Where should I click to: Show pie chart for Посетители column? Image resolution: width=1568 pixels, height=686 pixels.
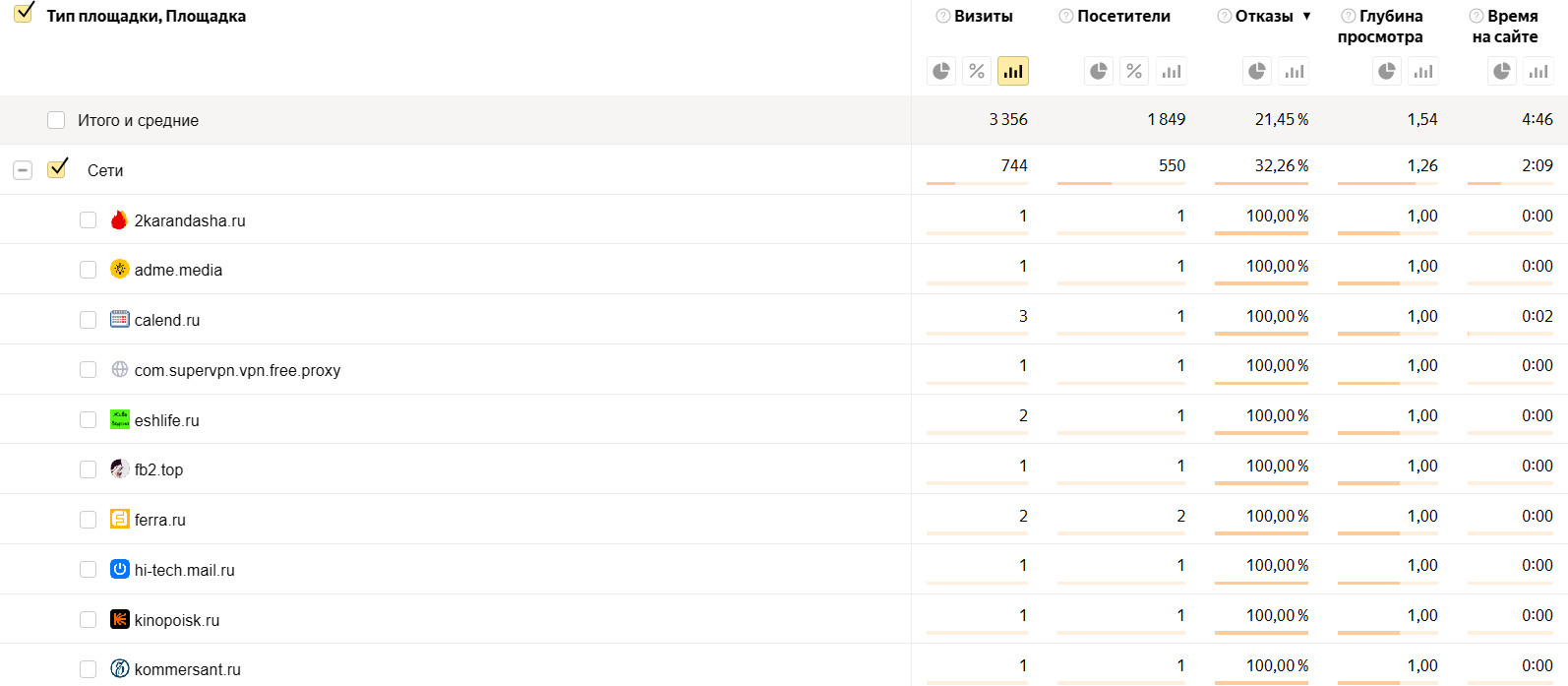tap(1099, 71)
